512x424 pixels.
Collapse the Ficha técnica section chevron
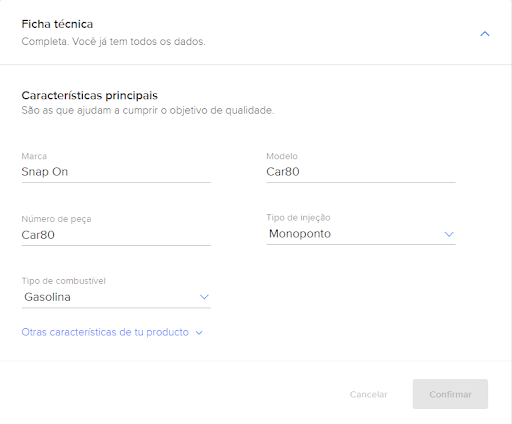click(x=485, y=34)
